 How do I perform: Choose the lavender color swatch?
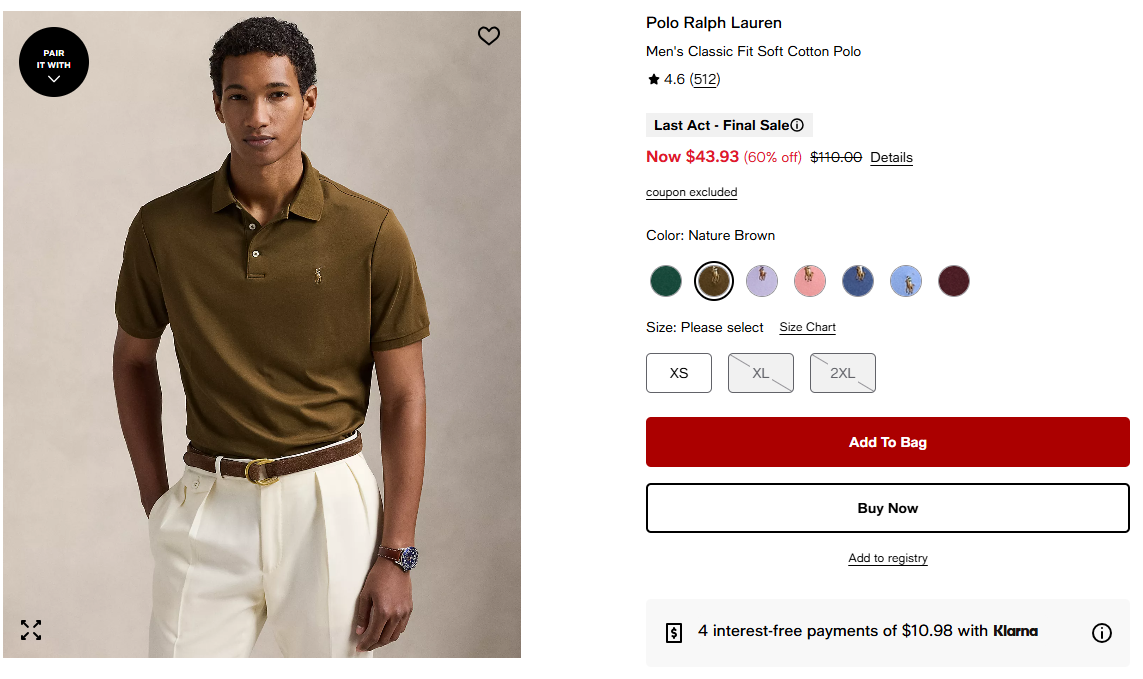click(x=762, y=281)
